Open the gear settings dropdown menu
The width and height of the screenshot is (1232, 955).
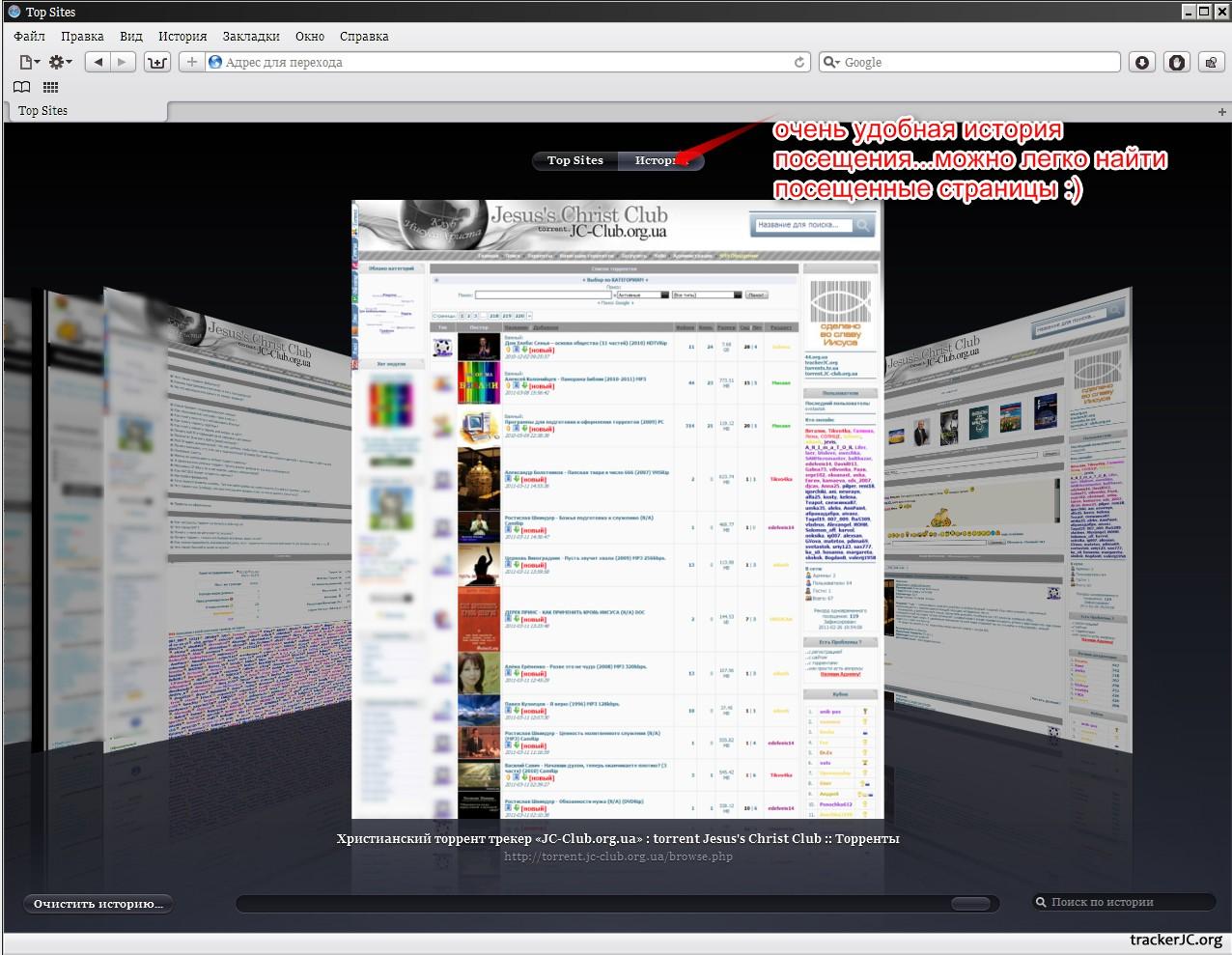coord(61,62)
